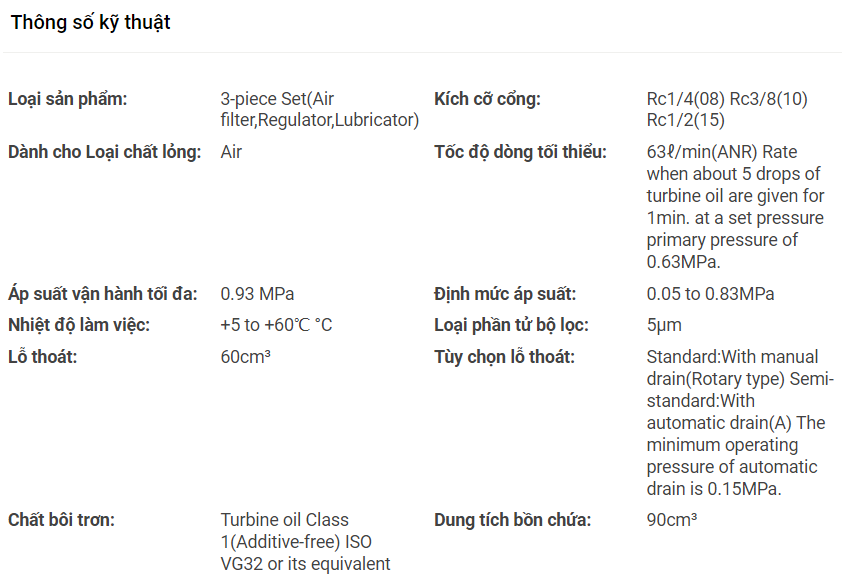Click the "5μm" filter value
Screen dimensions: 842x578
point(664,325)
